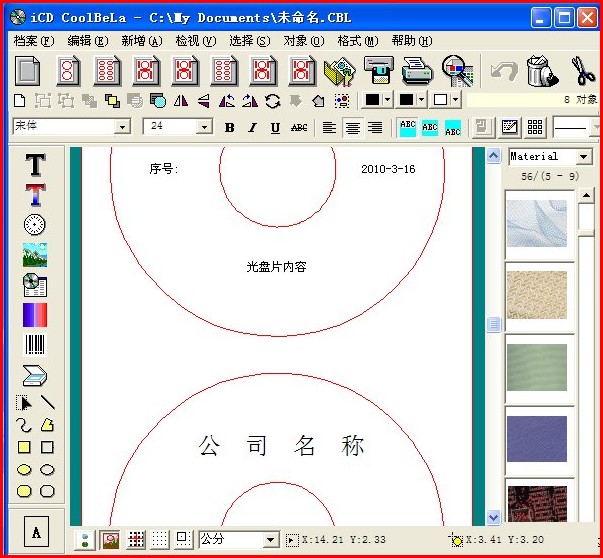Image resolution: width=603 pixels, height=558 pixels.
Task: Draw a filled yellow rectangle
Action: pos(24,447)
